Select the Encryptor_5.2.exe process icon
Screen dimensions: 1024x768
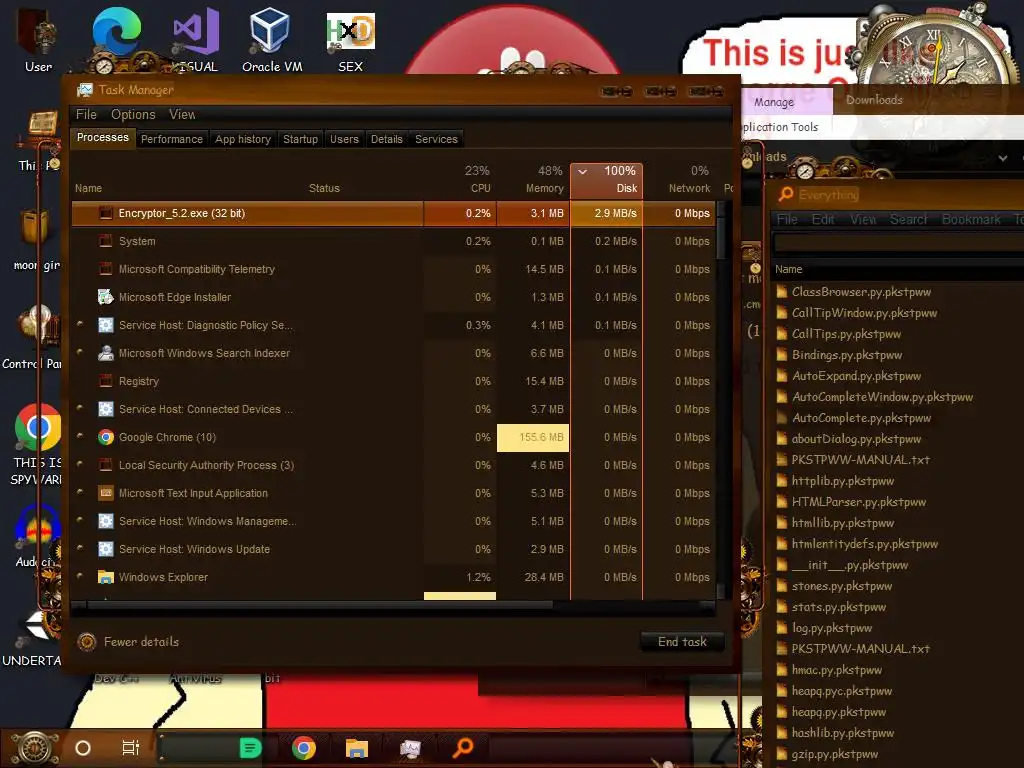click(x=105, y=213)
